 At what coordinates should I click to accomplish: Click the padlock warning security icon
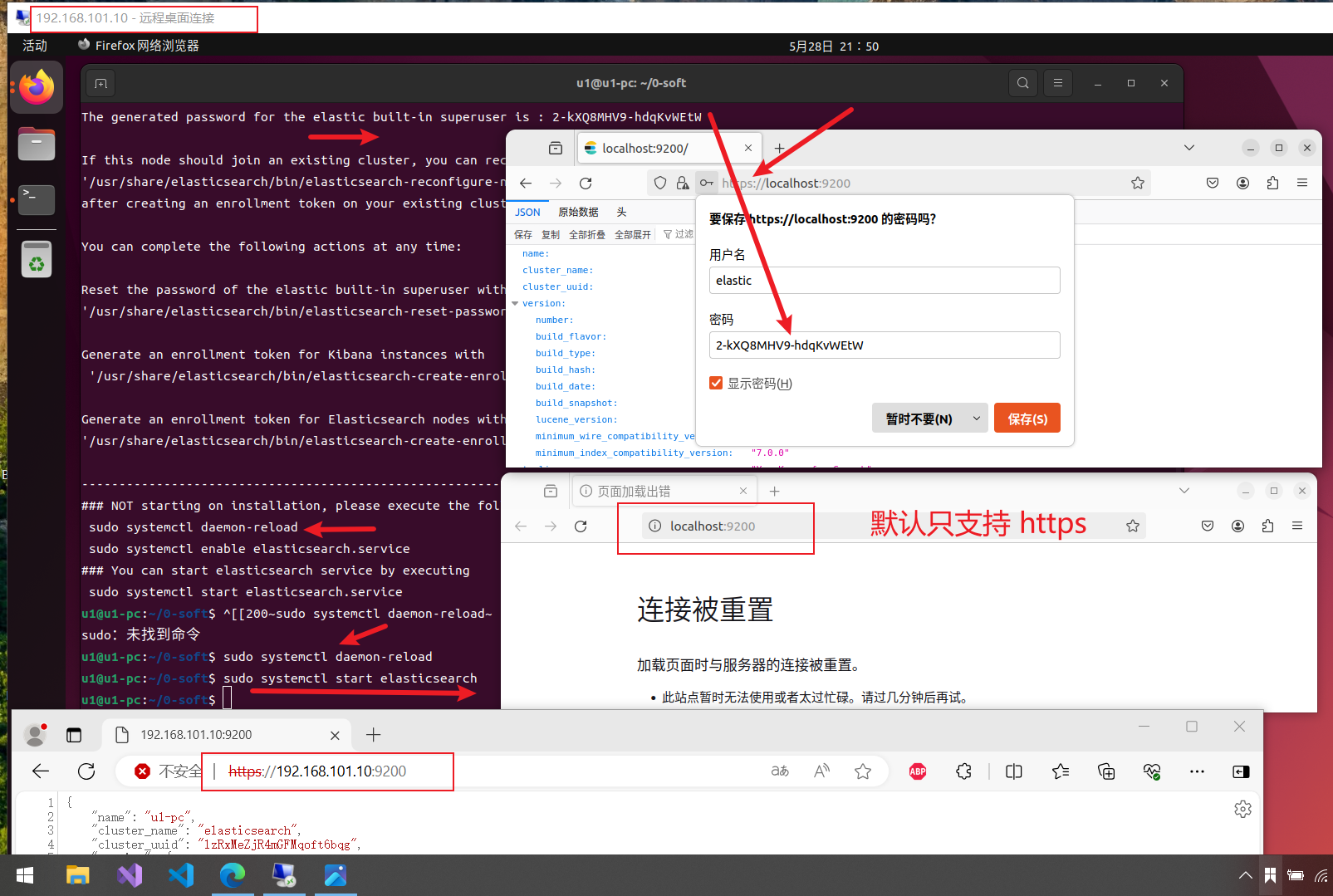(x=683, y=183)
